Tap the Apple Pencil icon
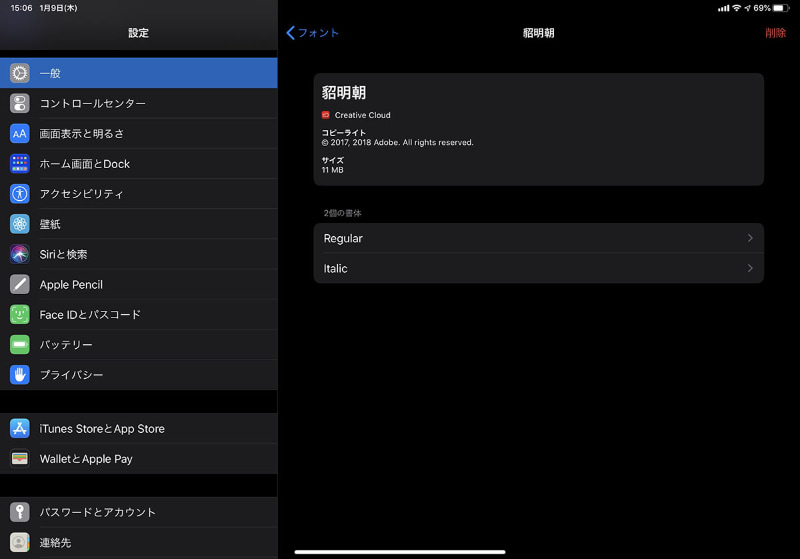800x559 pixels. coord(19,284)
